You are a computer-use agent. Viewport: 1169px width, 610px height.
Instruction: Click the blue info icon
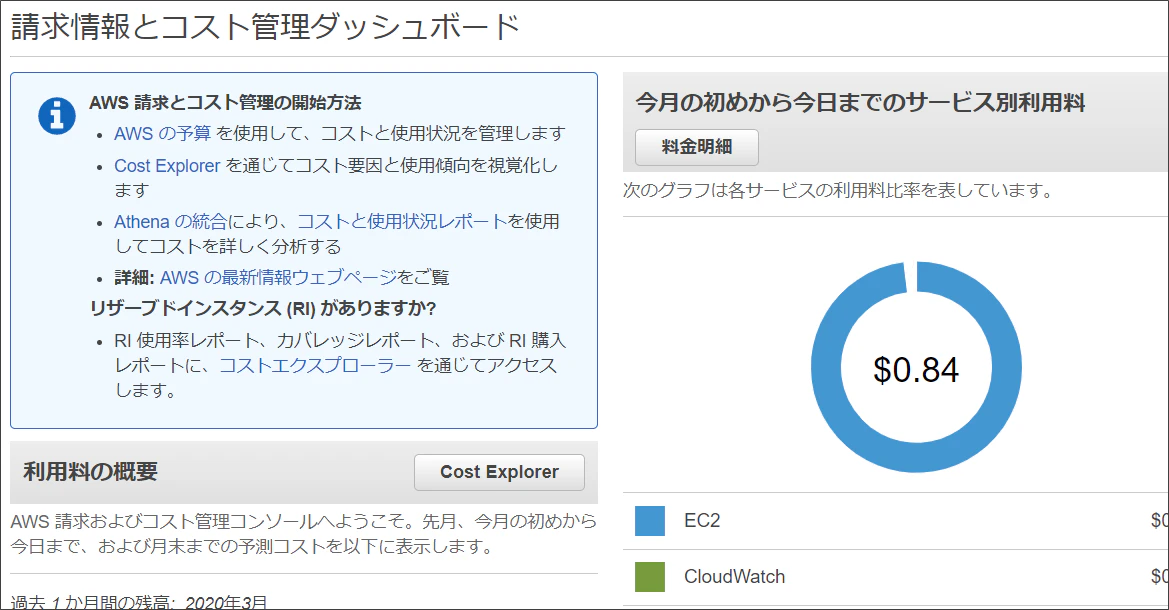(57, 116)
